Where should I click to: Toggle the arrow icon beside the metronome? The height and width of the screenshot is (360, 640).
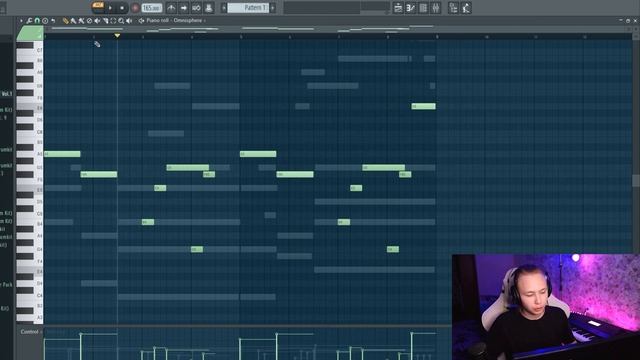(184, 8)
